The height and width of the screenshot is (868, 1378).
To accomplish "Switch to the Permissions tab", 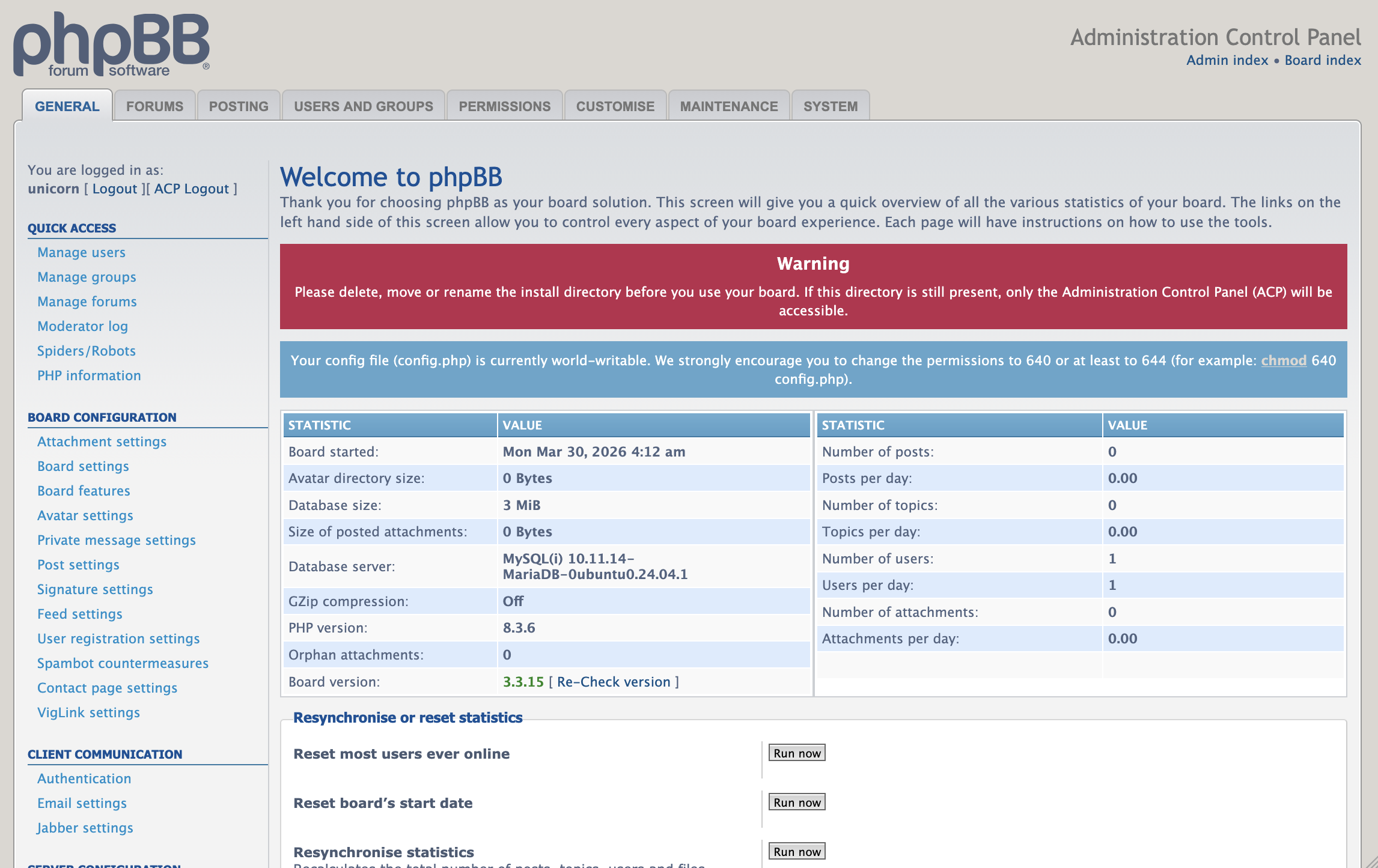I will [504, 106].
